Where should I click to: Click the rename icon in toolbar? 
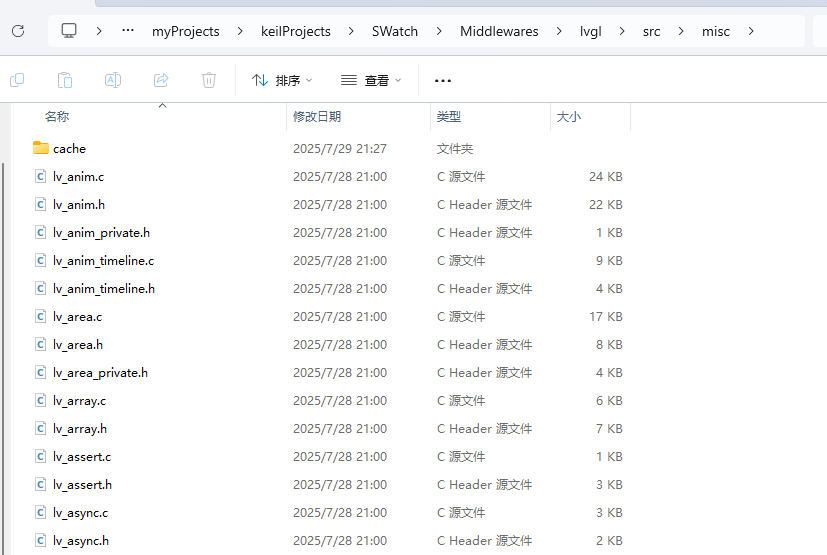pos(113,80)
